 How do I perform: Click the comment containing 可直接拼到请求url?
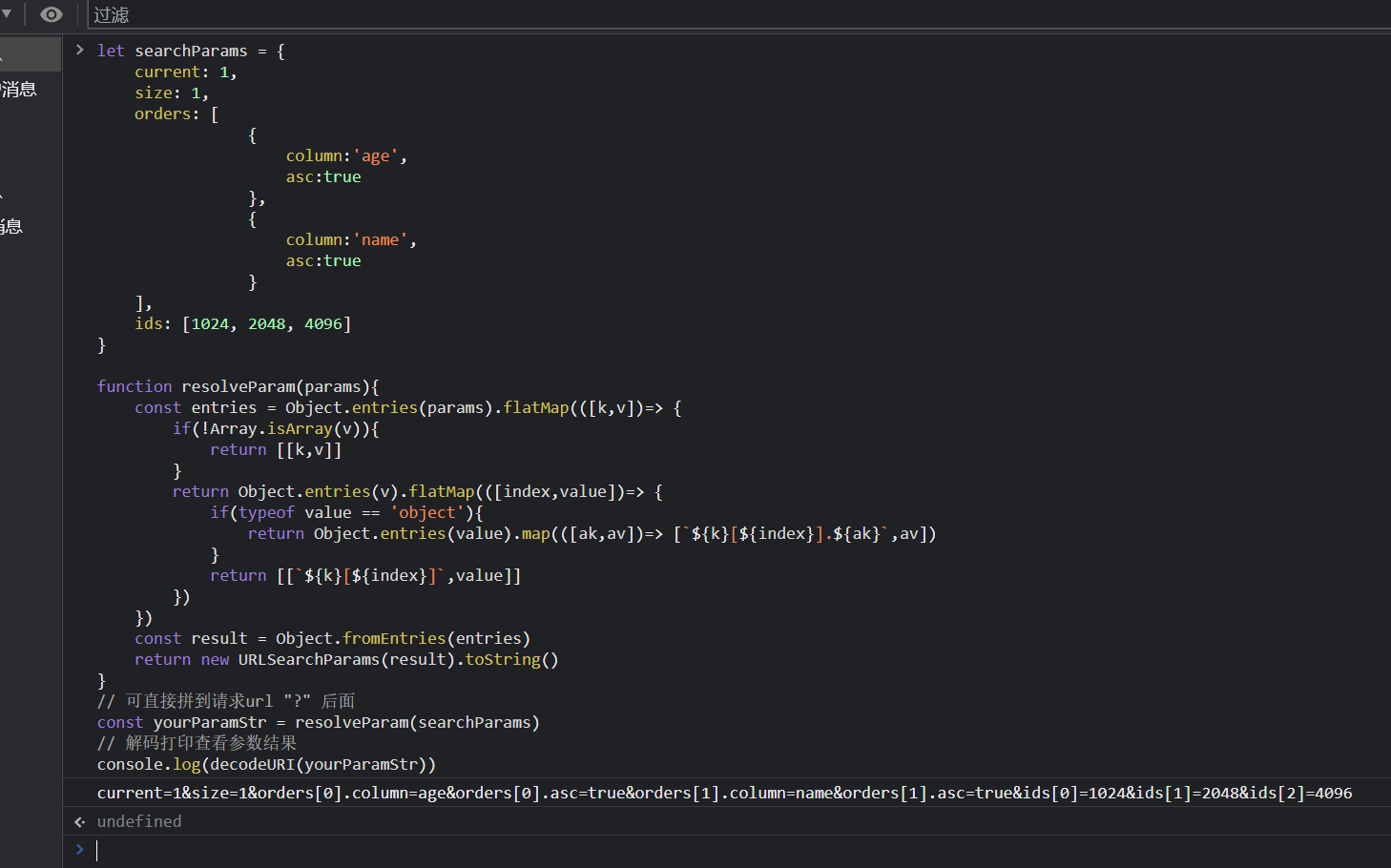point(226,701)
